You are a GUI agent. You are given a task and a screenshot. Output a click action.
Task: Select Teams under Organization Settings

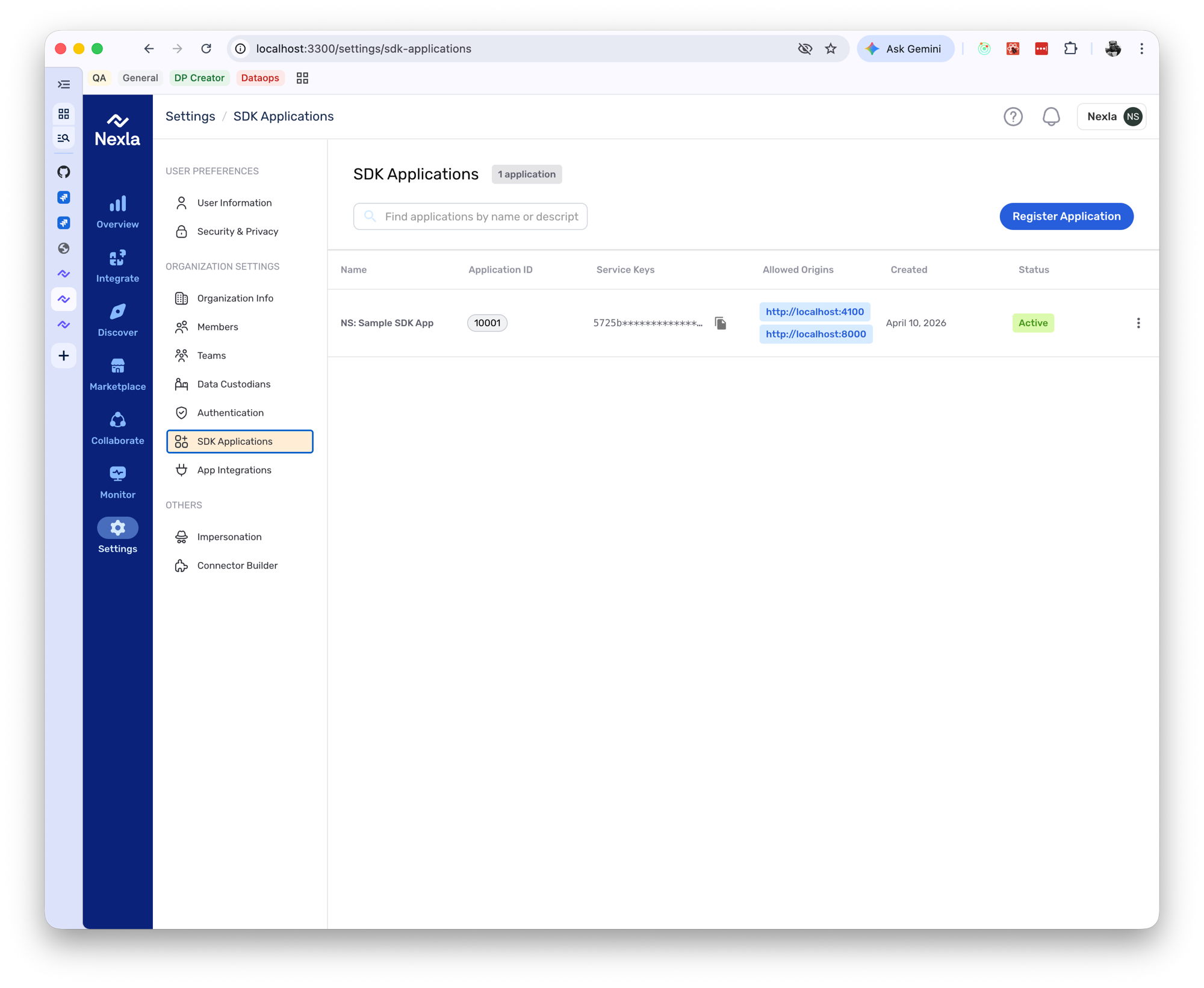tap(211, 355)
